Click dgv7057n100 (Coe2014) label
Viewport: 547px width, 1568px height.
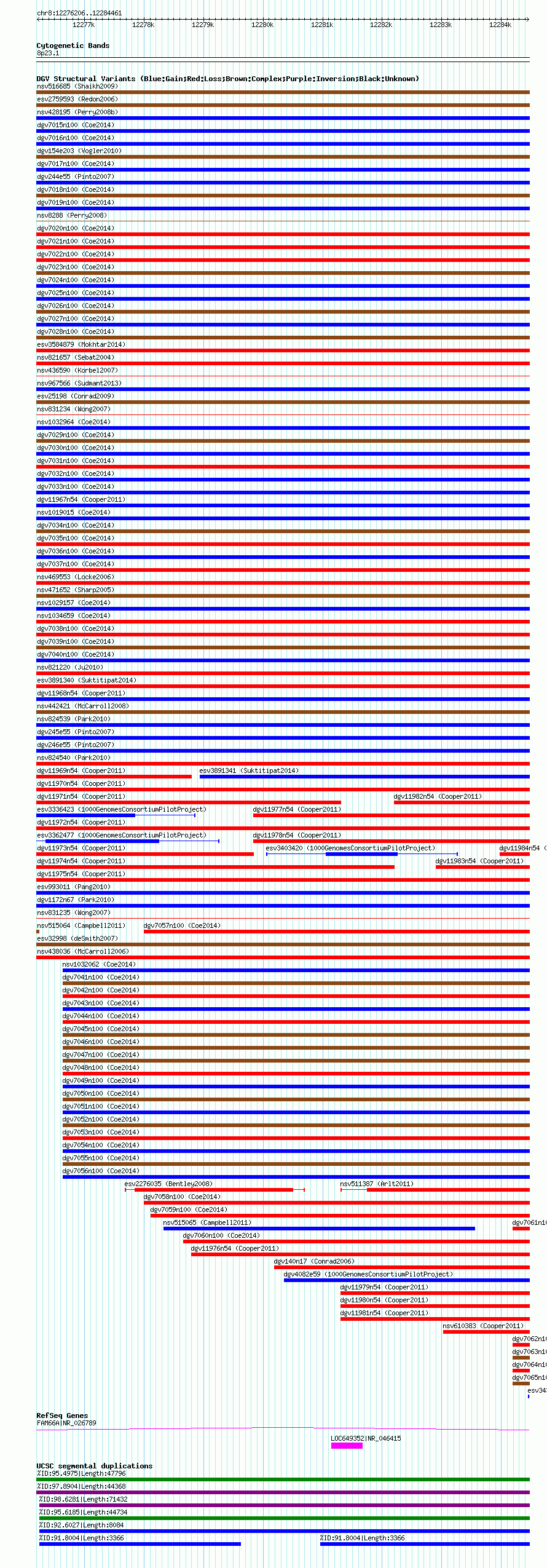click(182, 925)
